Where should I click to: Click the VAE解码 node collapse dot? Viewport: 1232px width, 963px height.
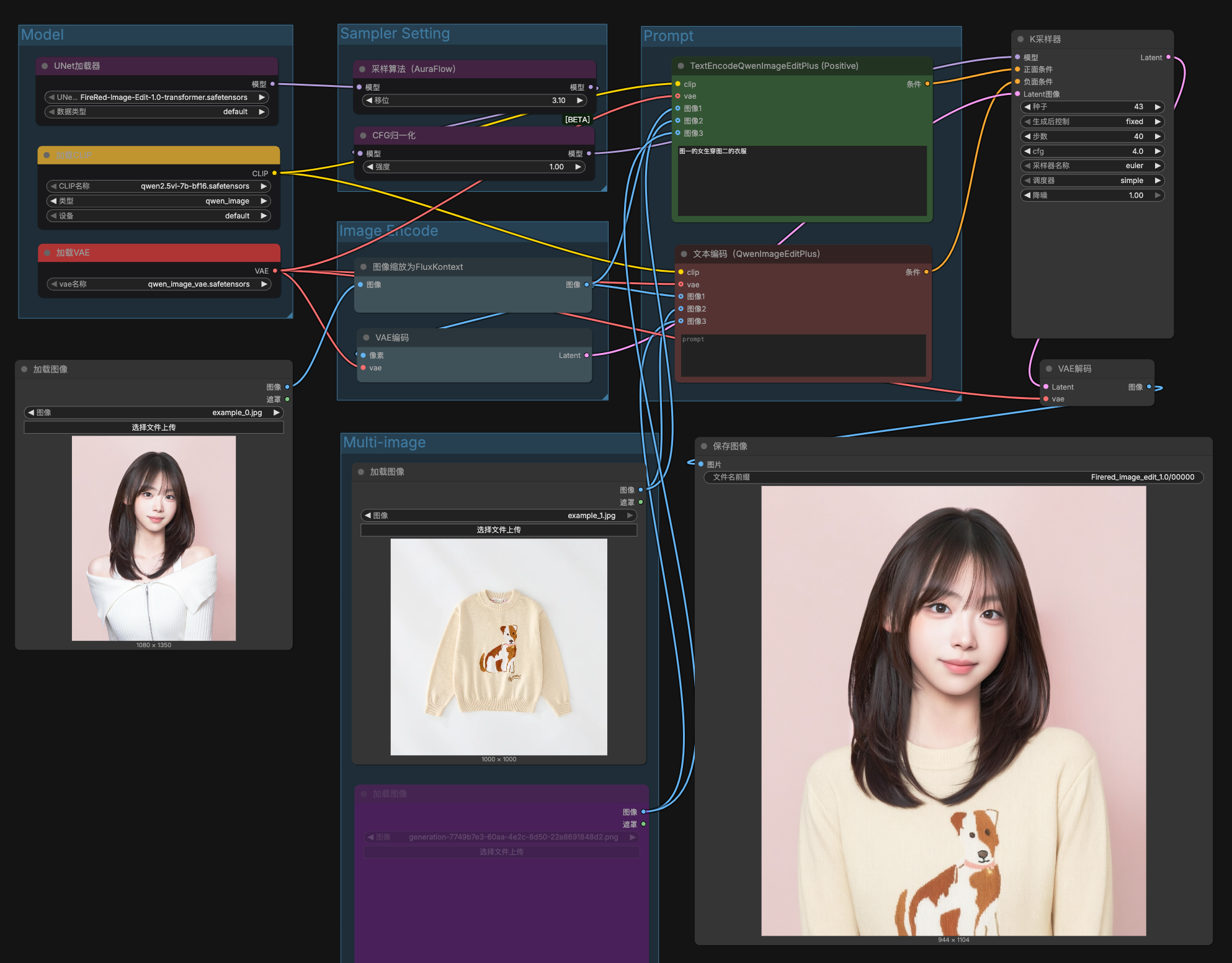[1049, 369]
